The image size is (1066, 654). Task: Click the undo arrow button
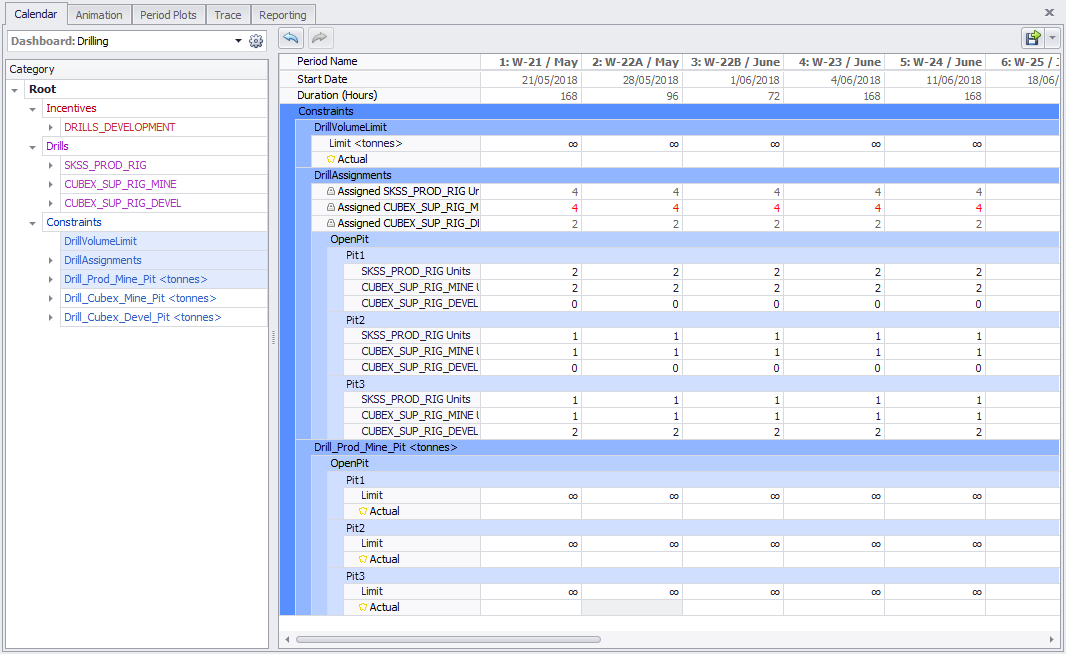[291, 38]
